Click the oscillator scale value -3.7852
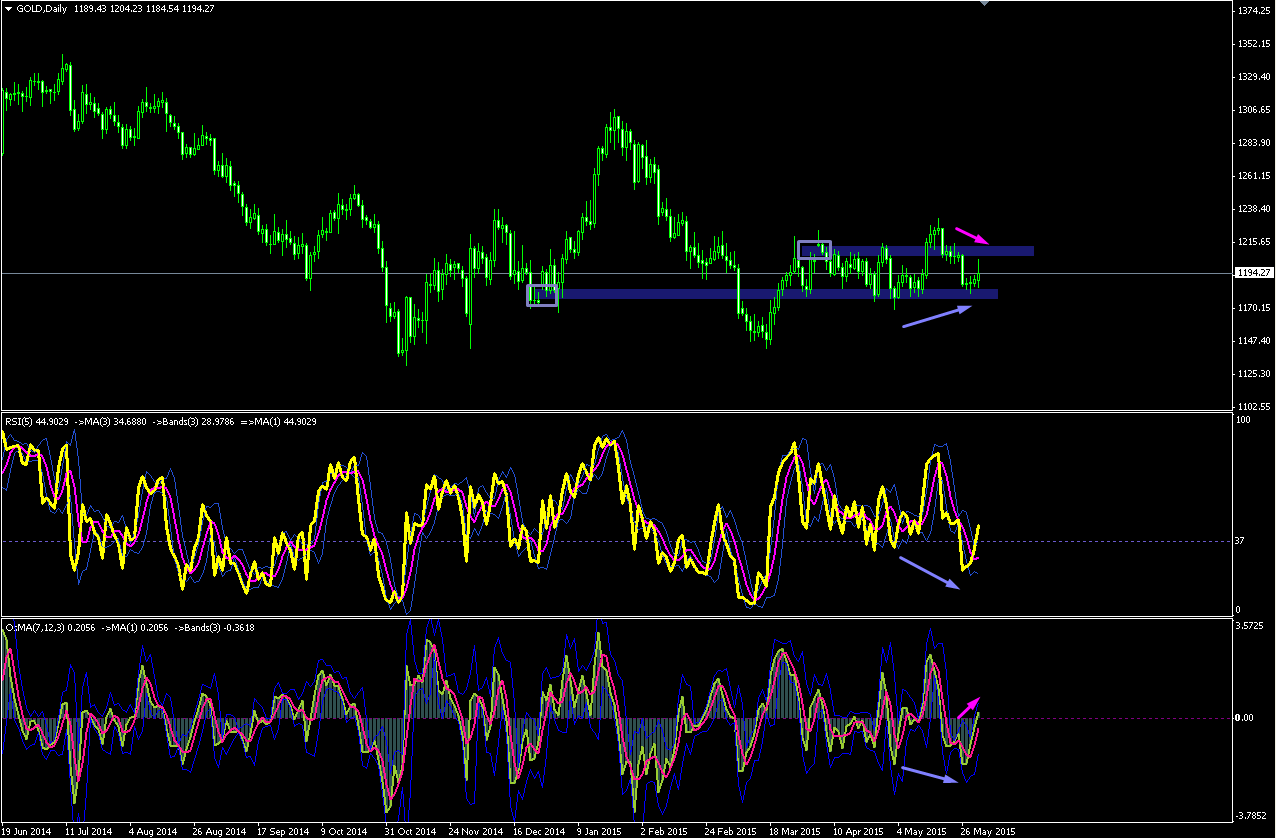The width and height of the screenshot is (1276, 838). (1253, 814)
